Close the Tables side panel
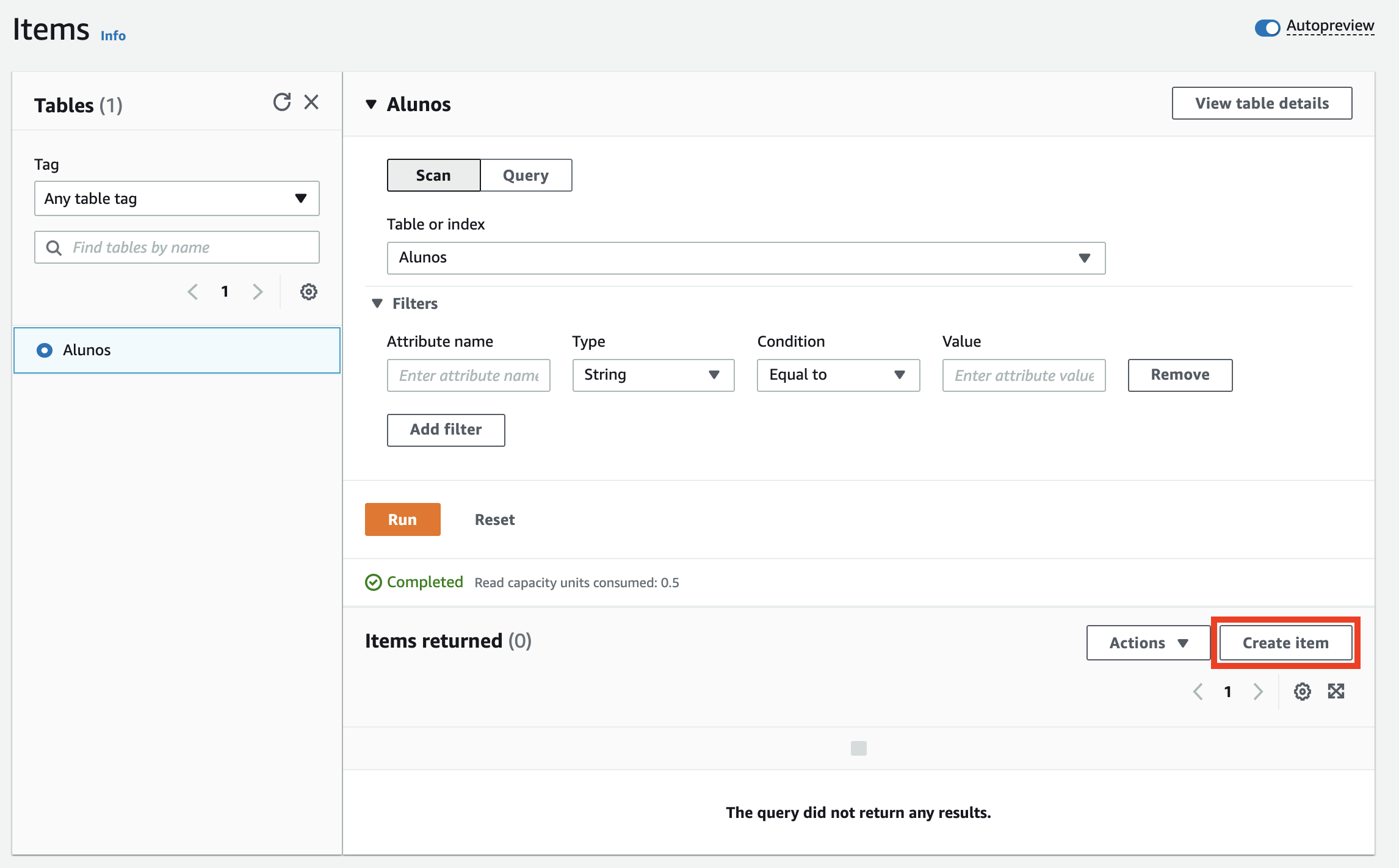 coord(311,102)
